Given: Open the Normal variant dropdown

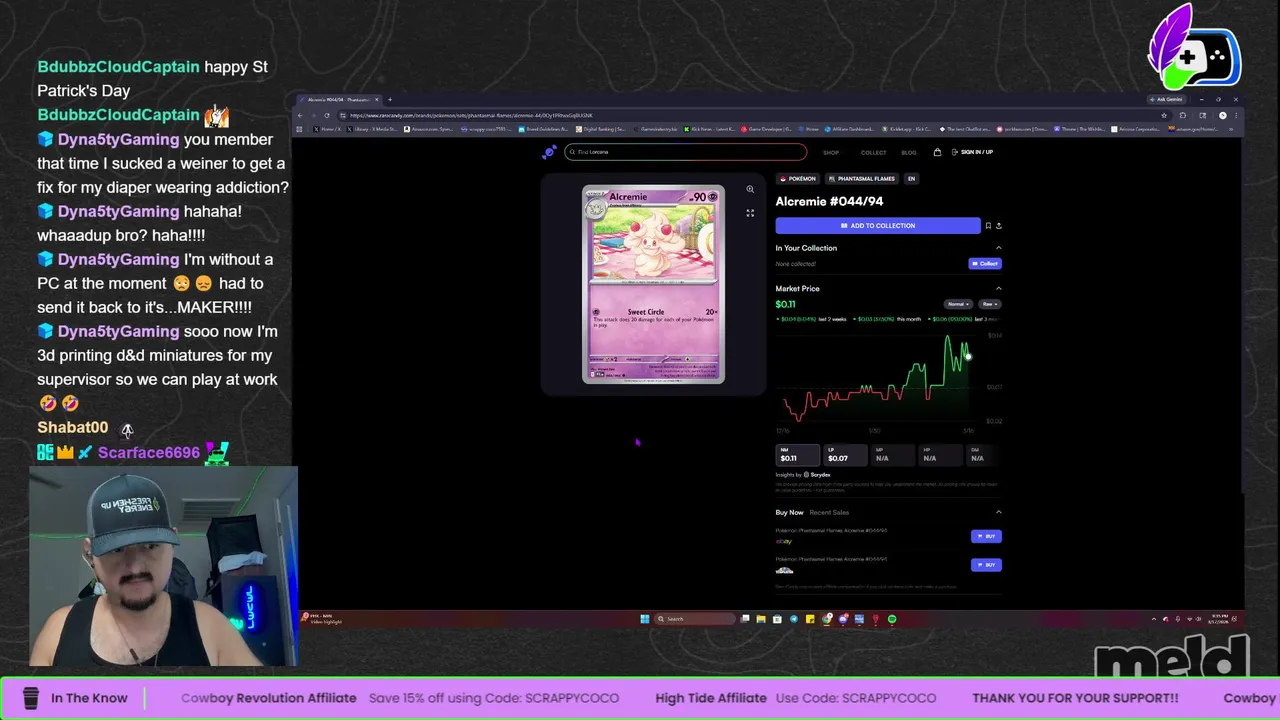Looking at the screenshot, I should [958, 304].
